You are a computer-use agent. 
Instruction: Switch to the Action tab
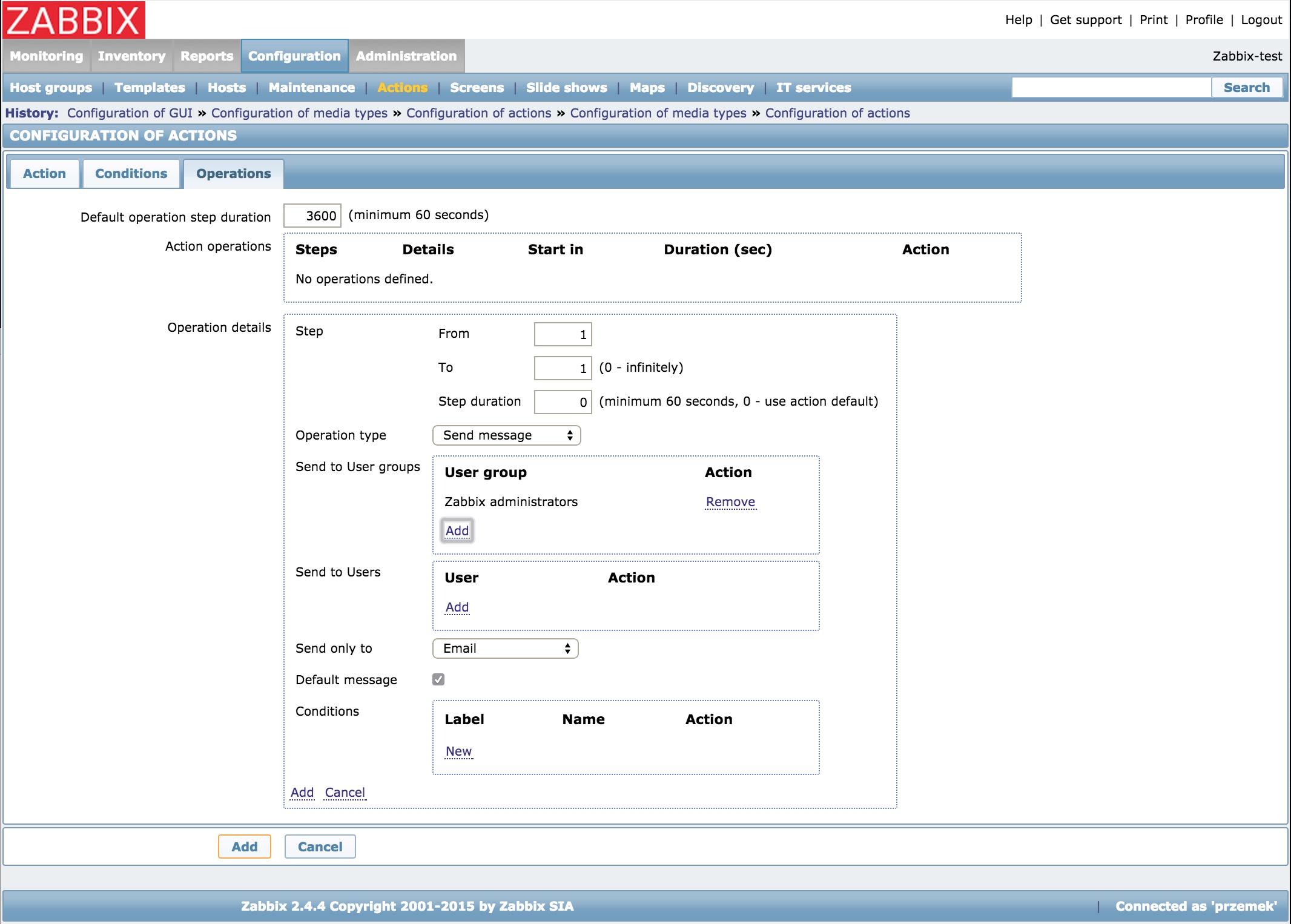[x=44, y=174]
